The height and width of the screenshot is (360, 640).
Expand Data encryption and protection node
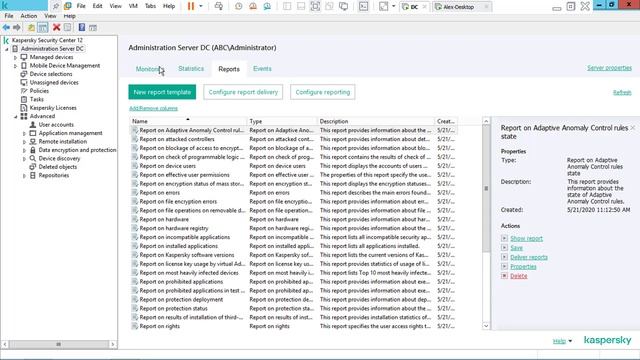[24, 150]
